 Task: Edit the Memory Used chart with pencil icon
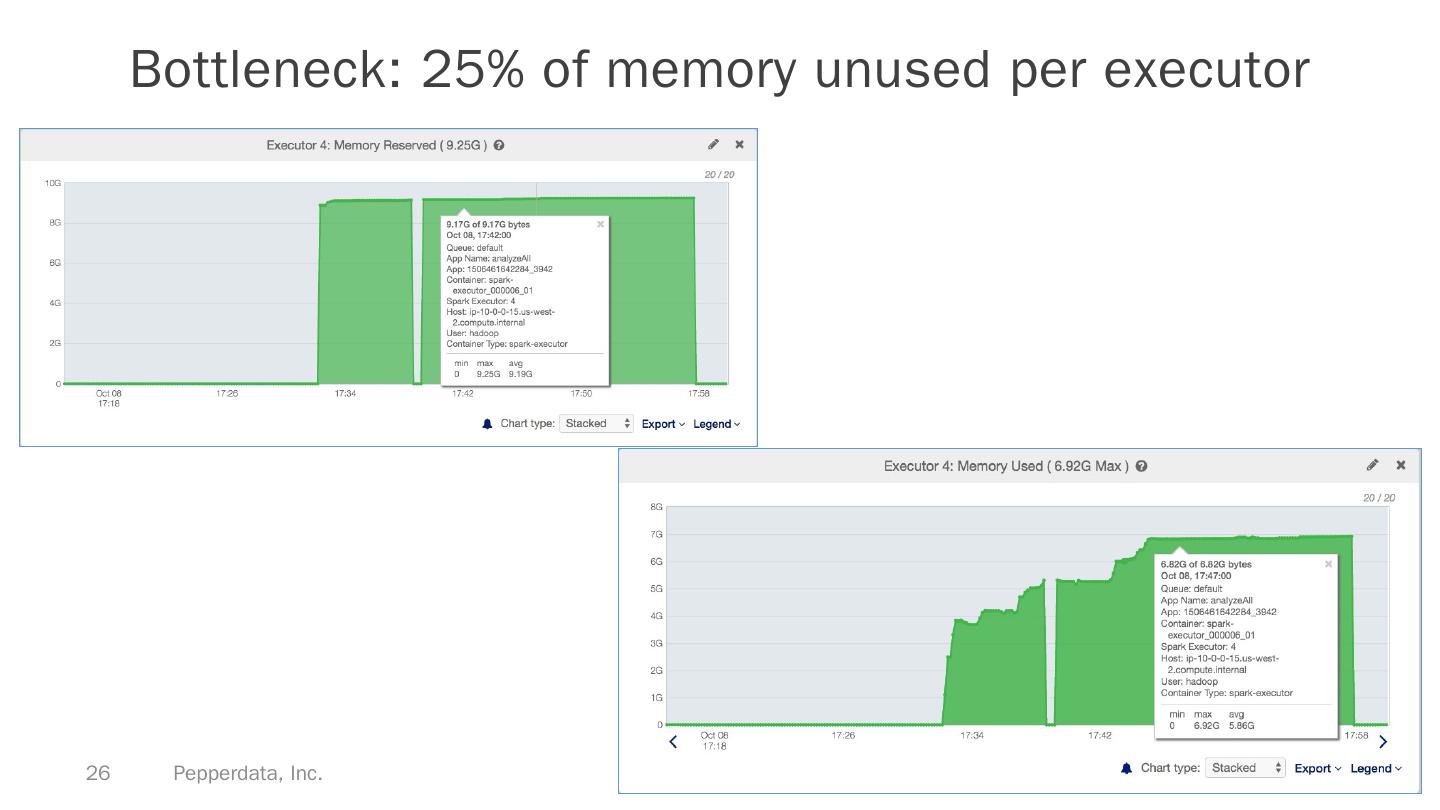[1373, 465]
